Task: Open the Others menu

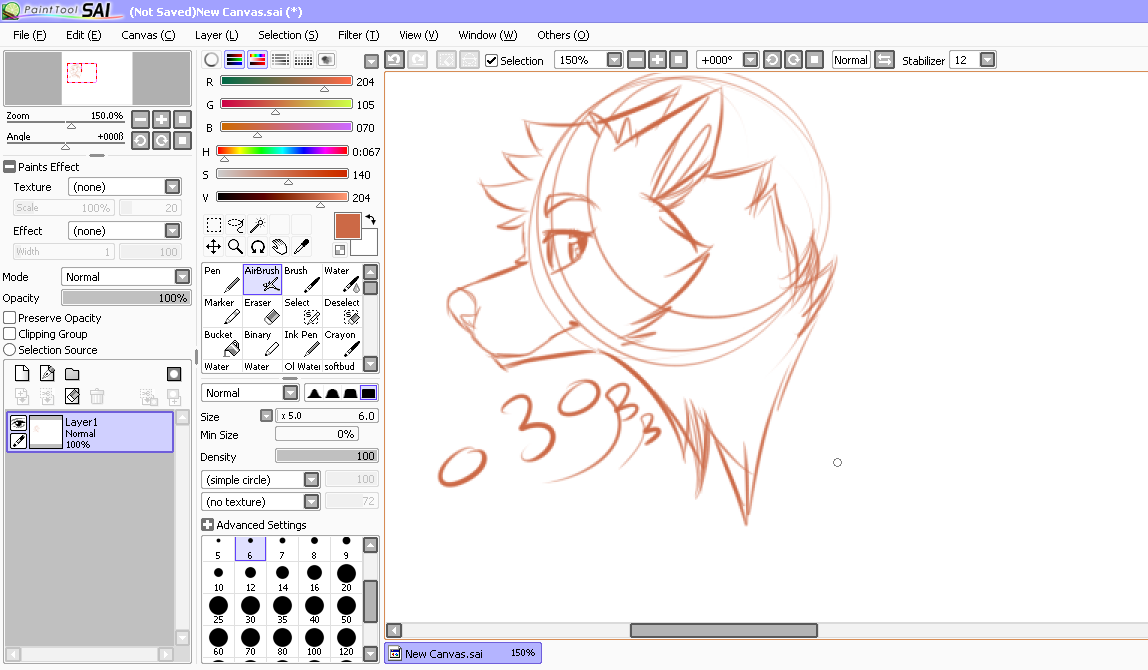Action: pyautogui.click(x=562, y=35)
